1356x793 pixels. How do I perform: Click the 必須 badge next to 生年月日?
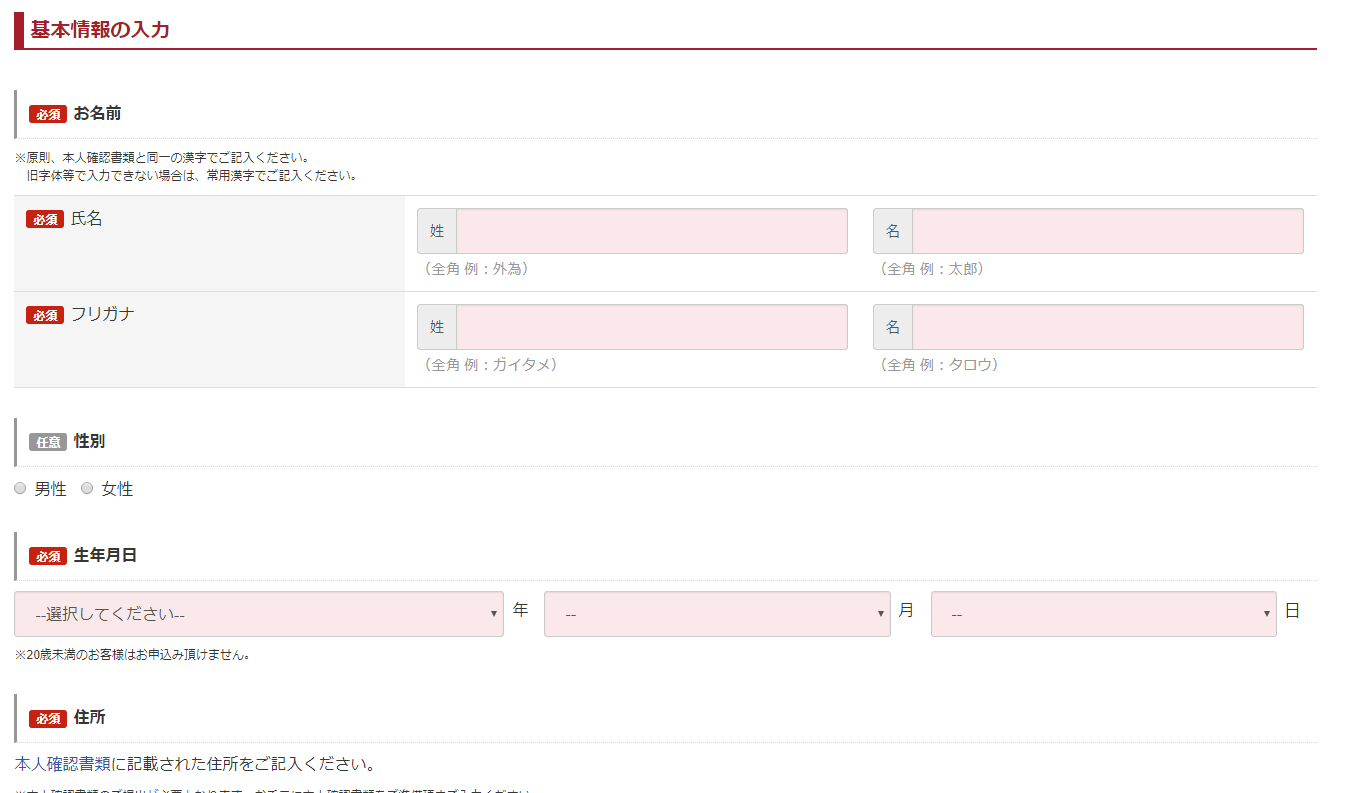48,557
